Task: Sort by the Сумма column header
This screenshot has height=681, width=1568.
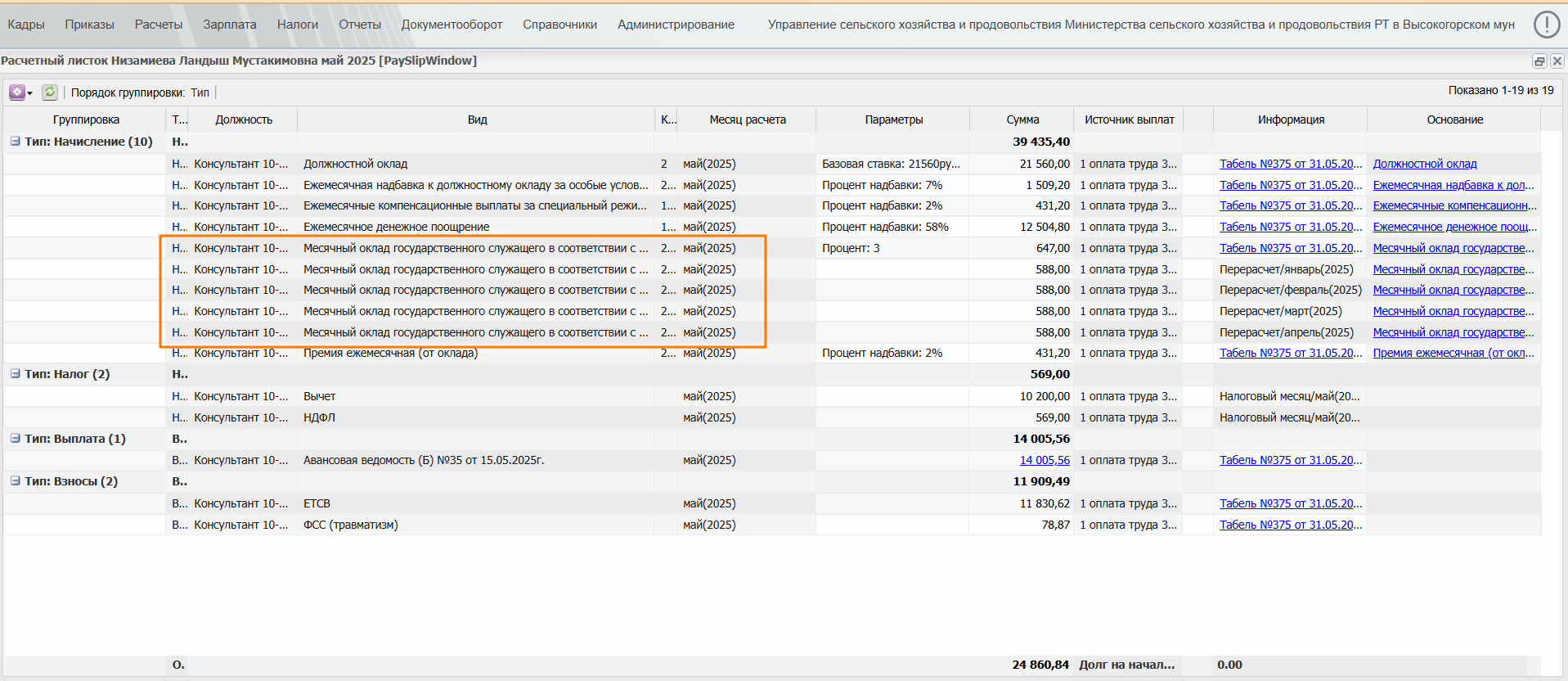Action: coord(1022,120)
